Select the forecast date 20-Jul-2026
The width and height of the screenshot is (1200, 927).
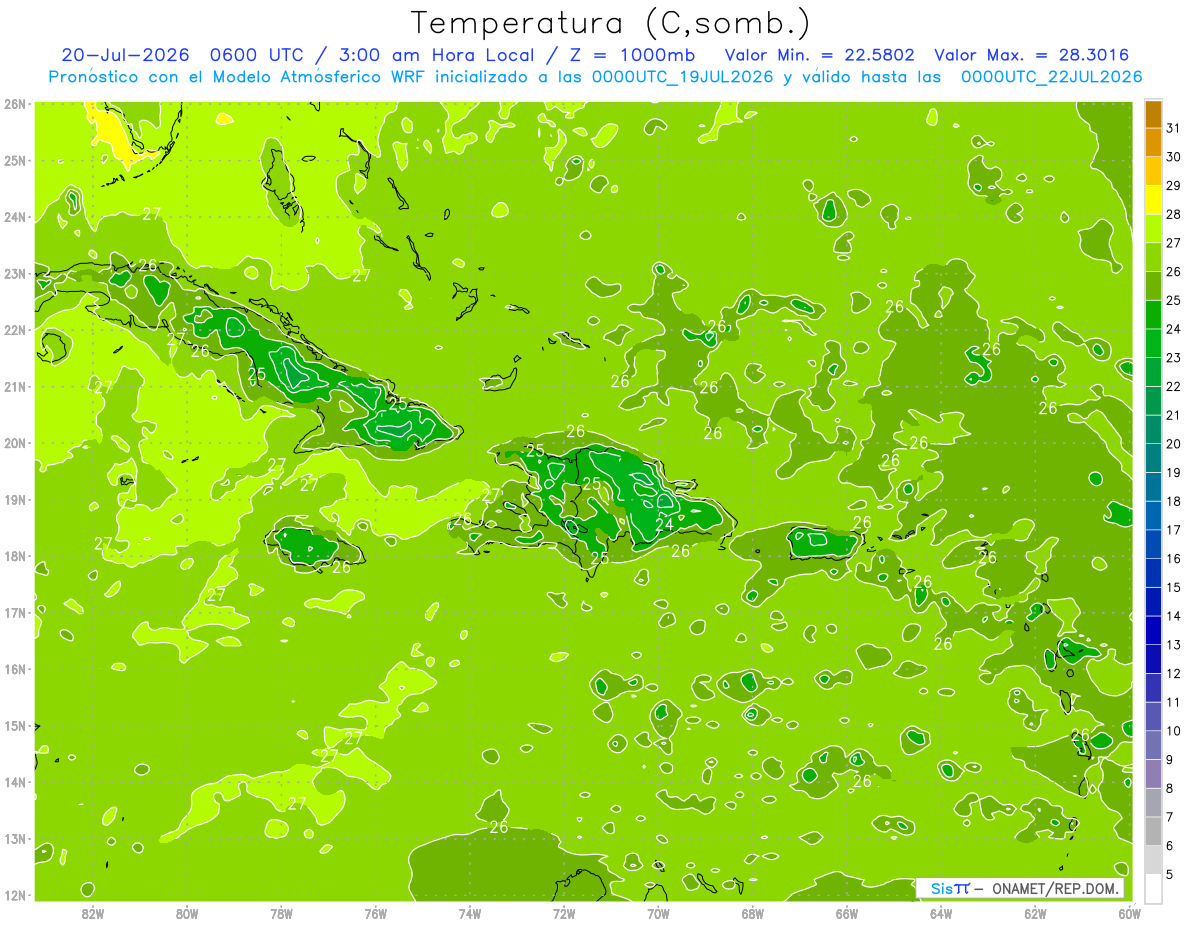pyautogui.click(x=124, y=55)
